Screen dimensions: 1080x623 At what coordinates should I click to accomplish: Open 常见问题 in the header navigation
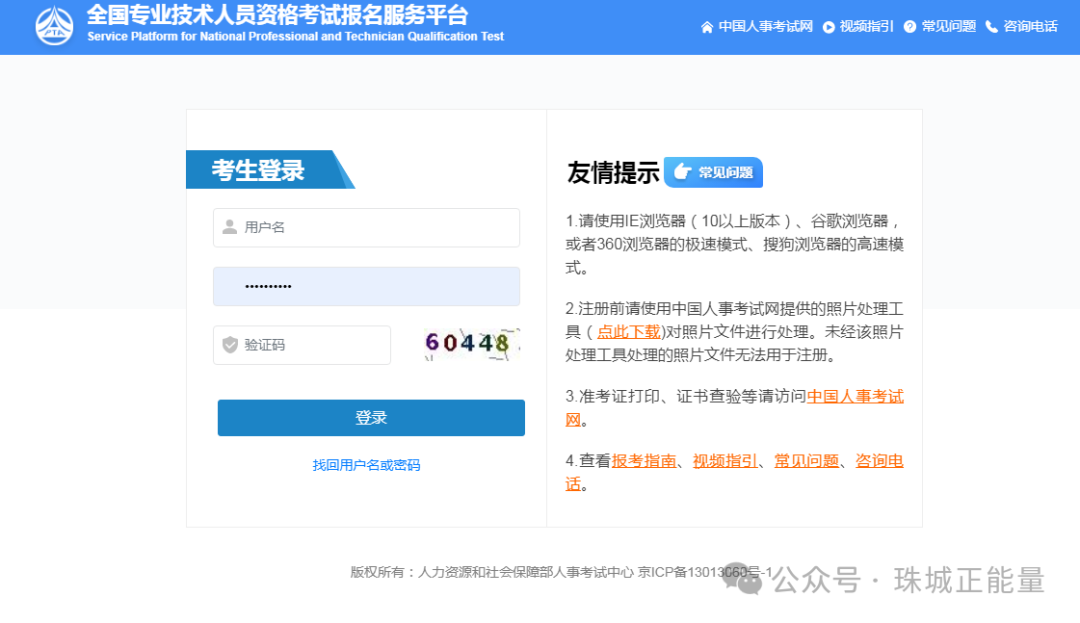(948, 27)
